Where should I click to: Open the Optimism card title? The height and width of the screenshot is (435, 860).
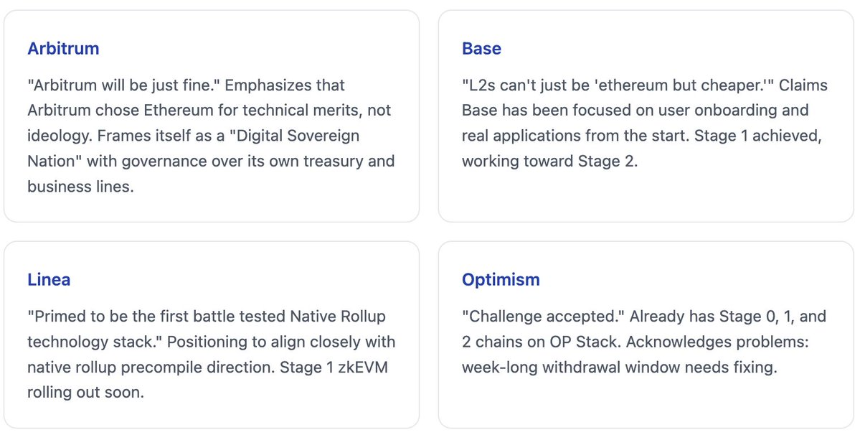coord(500,280)
